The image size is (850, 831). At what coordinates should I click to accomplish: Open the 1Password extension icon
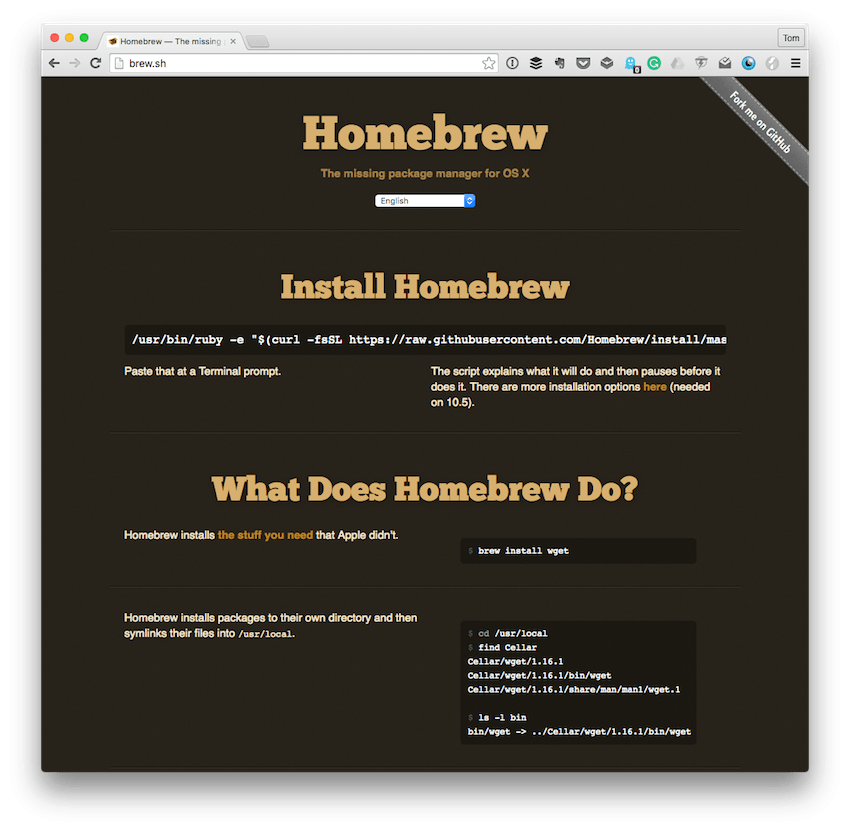pos(512,63)
